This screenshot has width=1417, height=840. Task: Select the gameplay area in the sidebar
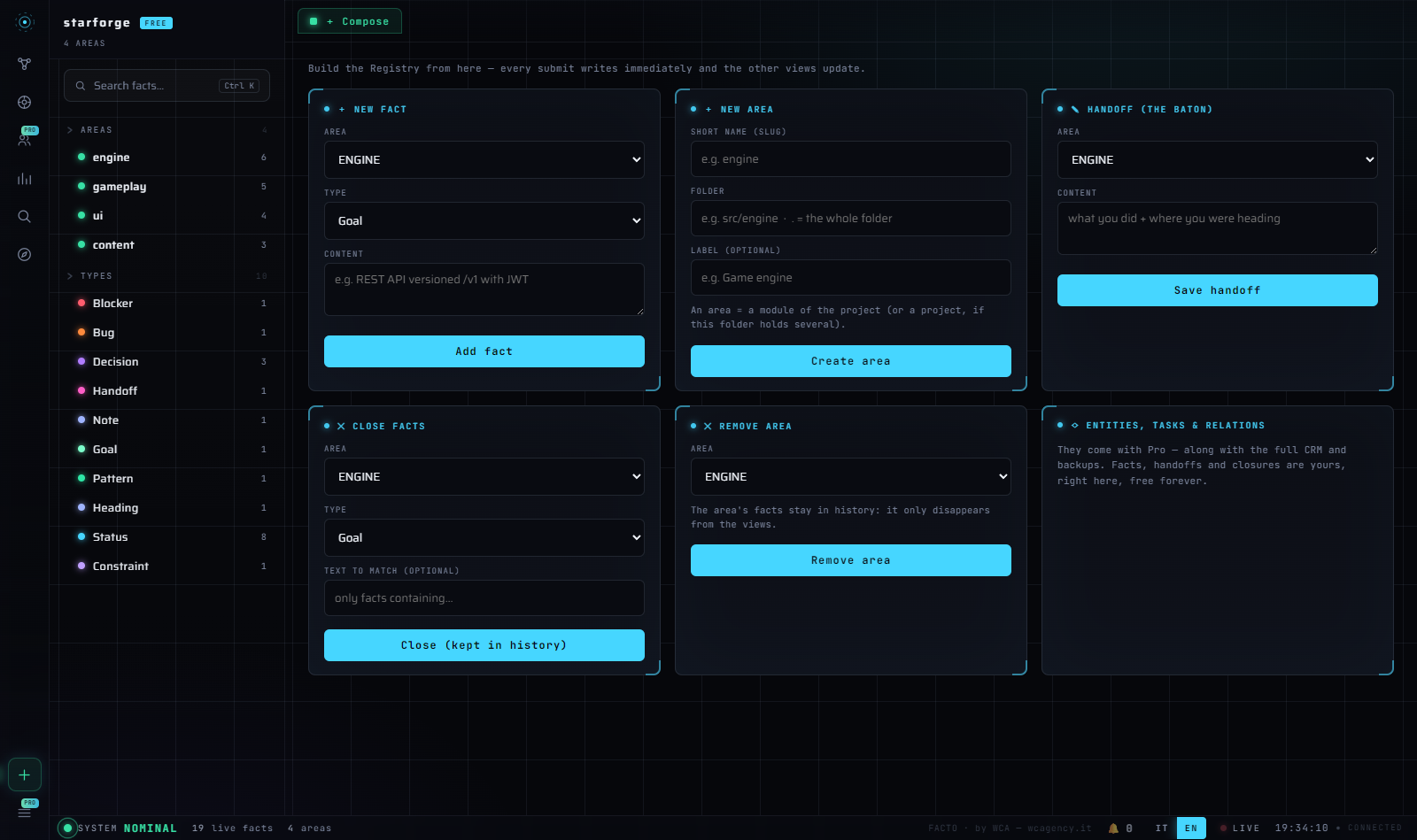click(x=166, y=187)
